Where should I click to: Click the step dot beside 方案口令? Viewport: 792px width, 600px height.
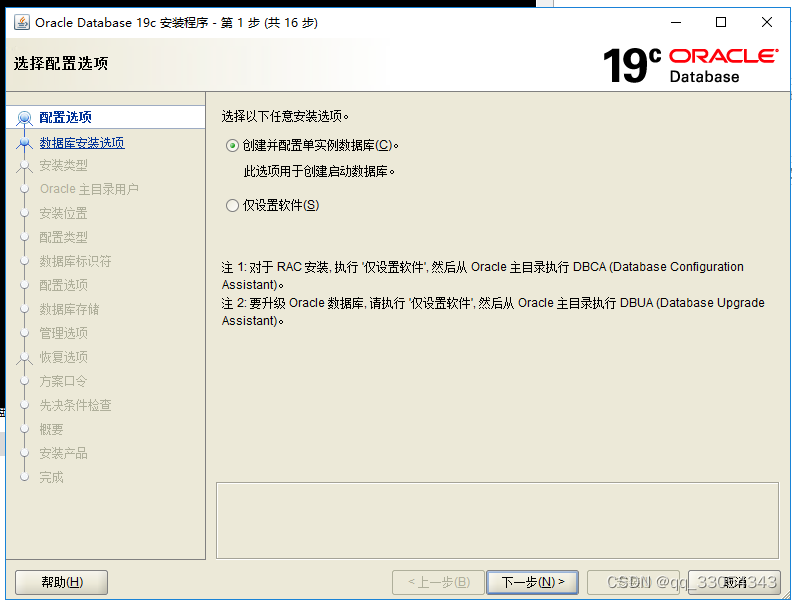pyautogui.click(x=24, y=381)
